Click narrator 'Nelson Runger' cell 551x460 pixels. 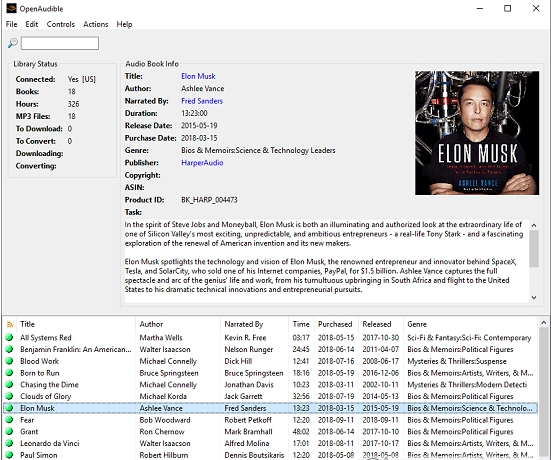tap(249, 349)
